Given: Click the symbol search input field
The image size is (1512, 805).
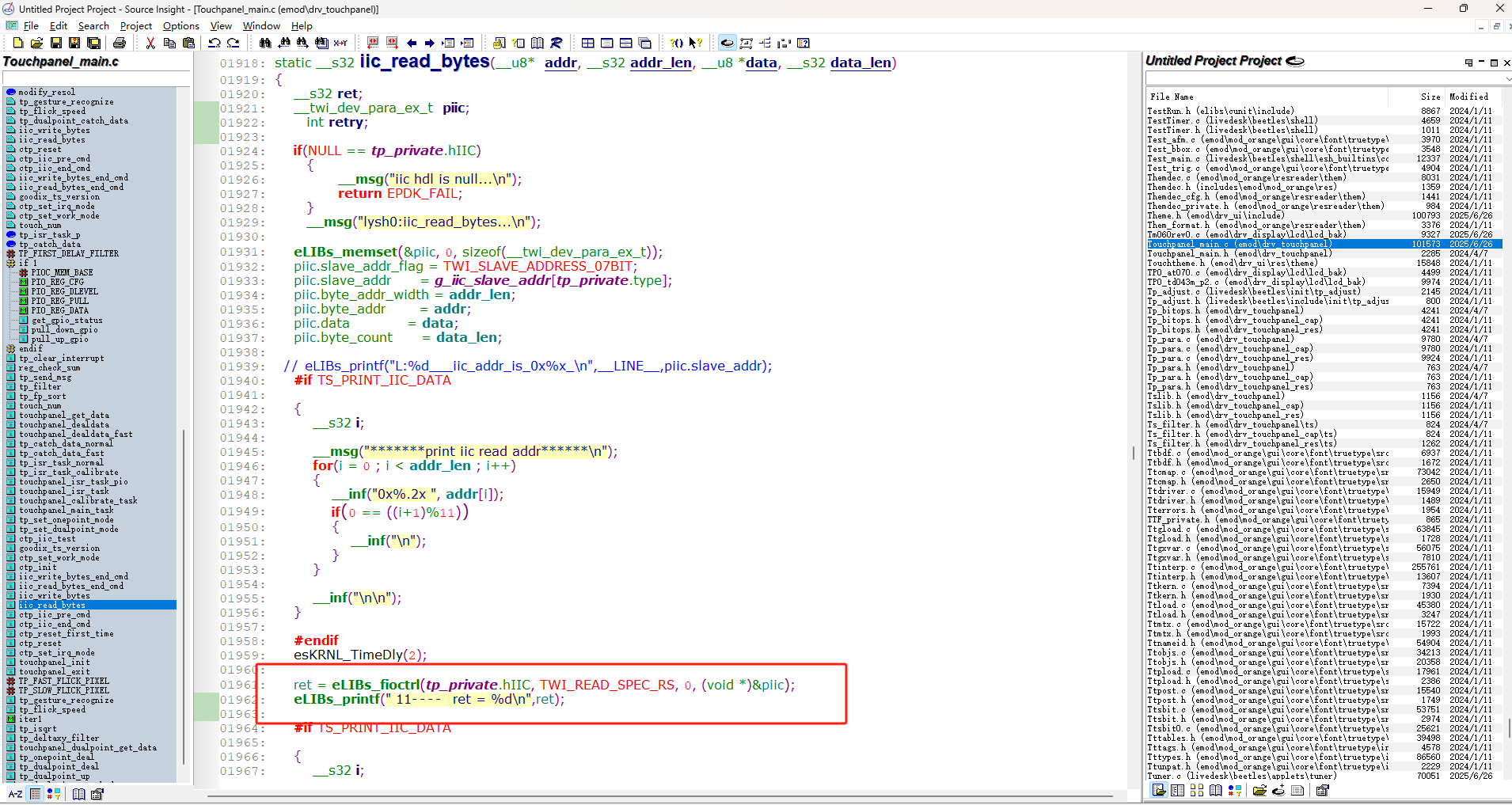Looking at the screenshot, I should [96, 78].
